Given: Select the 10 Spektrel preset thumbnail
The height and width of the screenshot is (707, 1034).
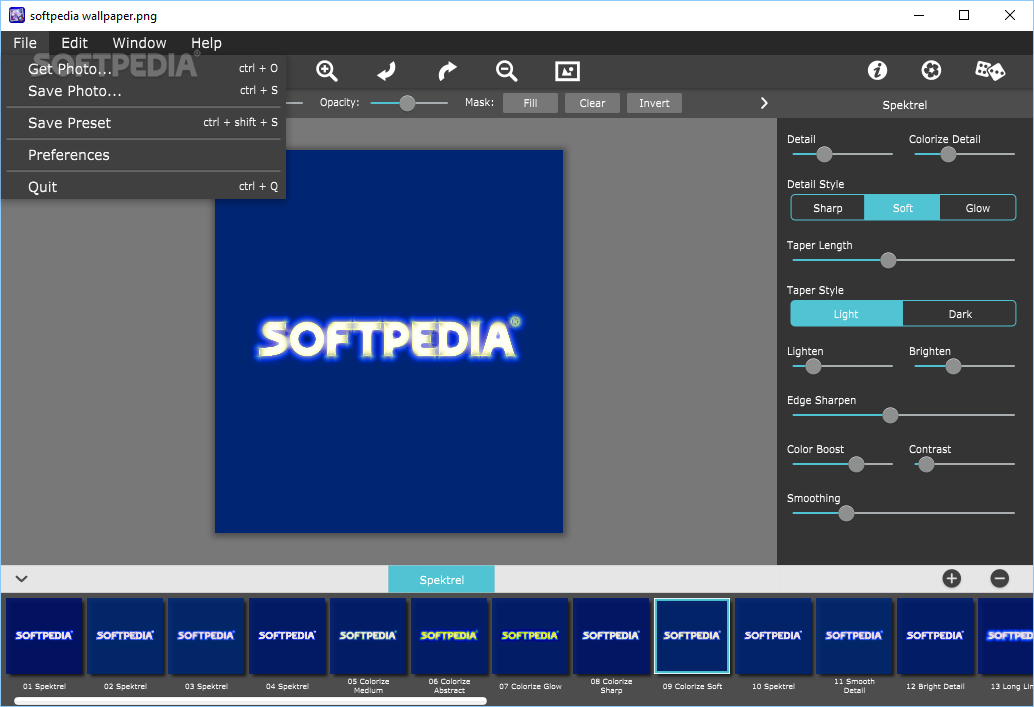Looking at the screenshot, I should coord(773,636).
